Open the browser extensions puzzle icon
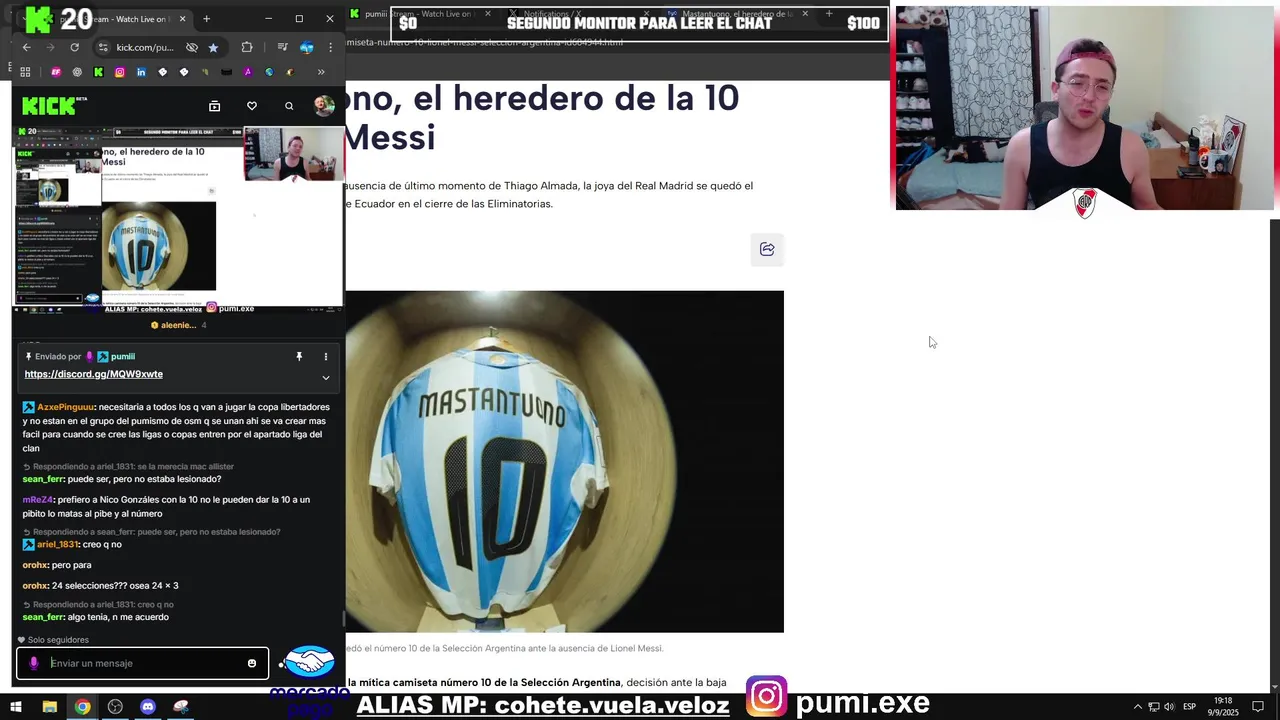 click(247, 47)
